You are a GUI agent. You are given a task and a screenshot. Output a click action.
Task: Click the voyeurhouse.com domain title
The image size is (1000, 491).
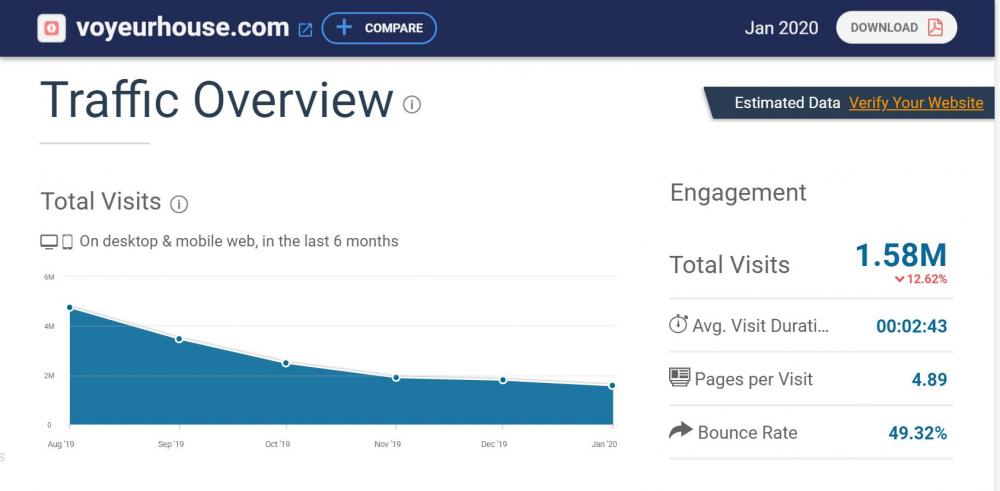pyautogui.click(x=182, y=28)
